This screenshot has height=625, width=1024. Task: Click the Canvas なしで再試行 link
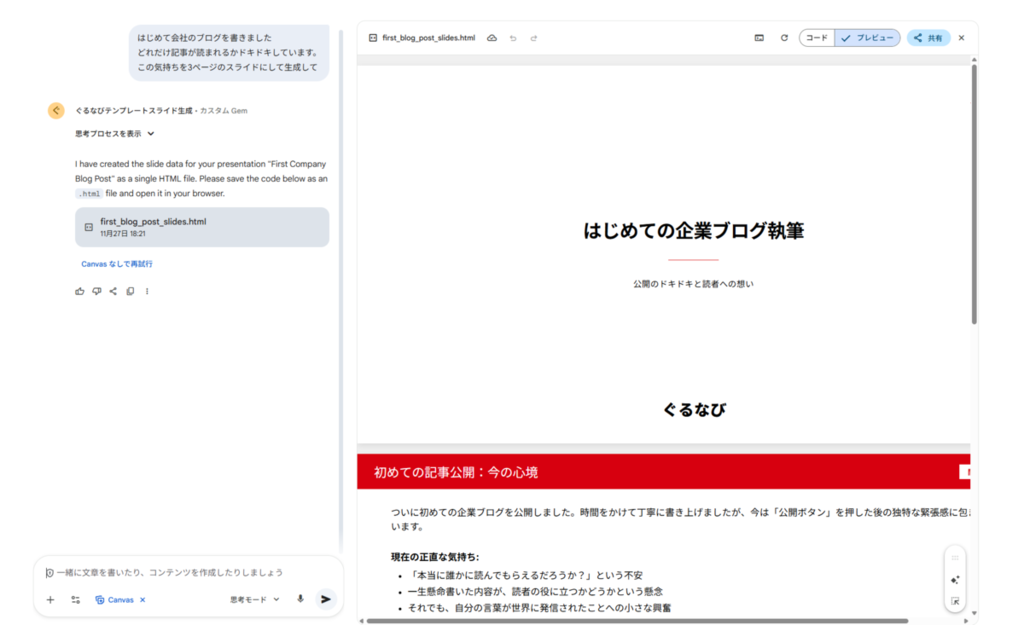click(117, 264)
